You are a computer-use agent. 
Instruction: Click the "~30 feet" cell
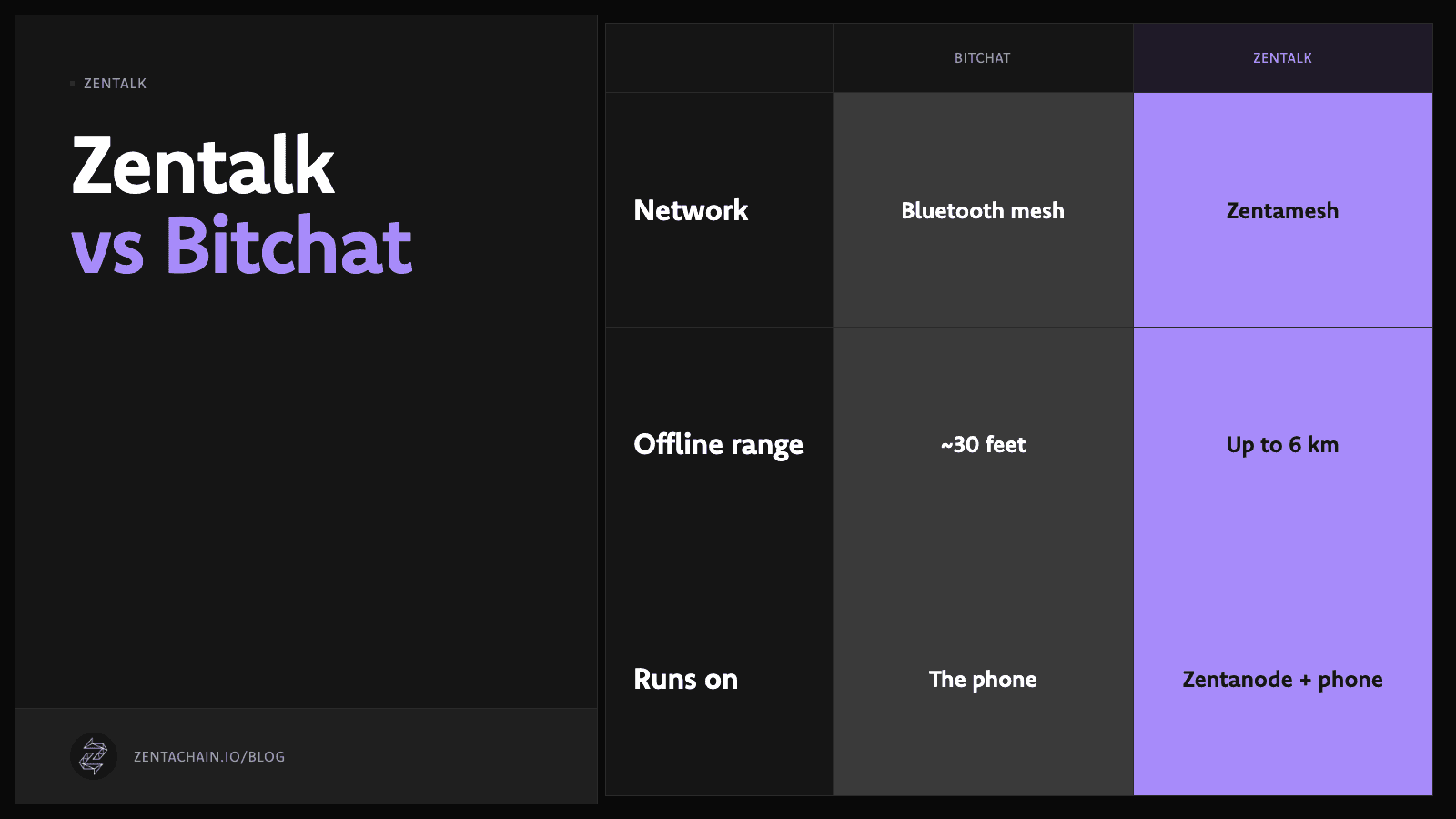(x=983, y=444)
